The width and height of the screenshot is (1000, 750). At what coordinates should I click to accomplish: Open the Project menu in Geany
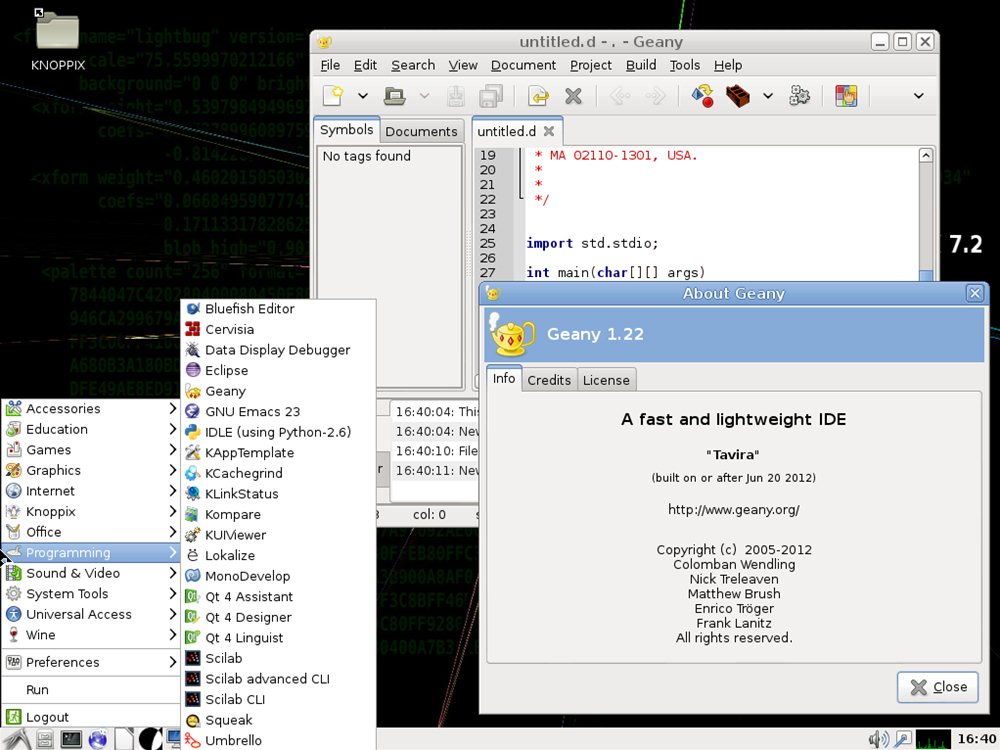coord(591,65)
